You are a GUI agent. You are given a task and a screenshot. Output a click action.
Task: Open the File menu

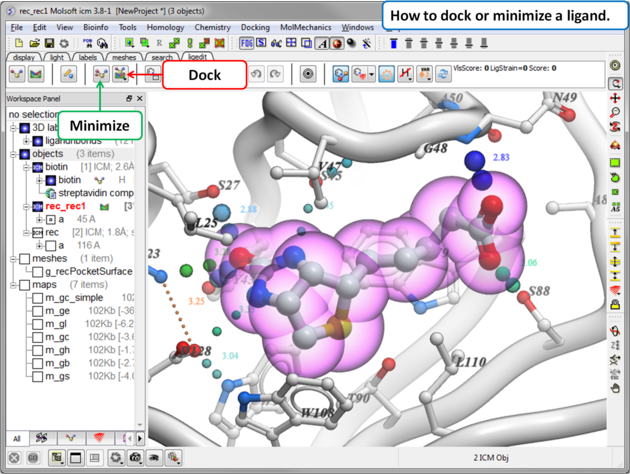16,27
